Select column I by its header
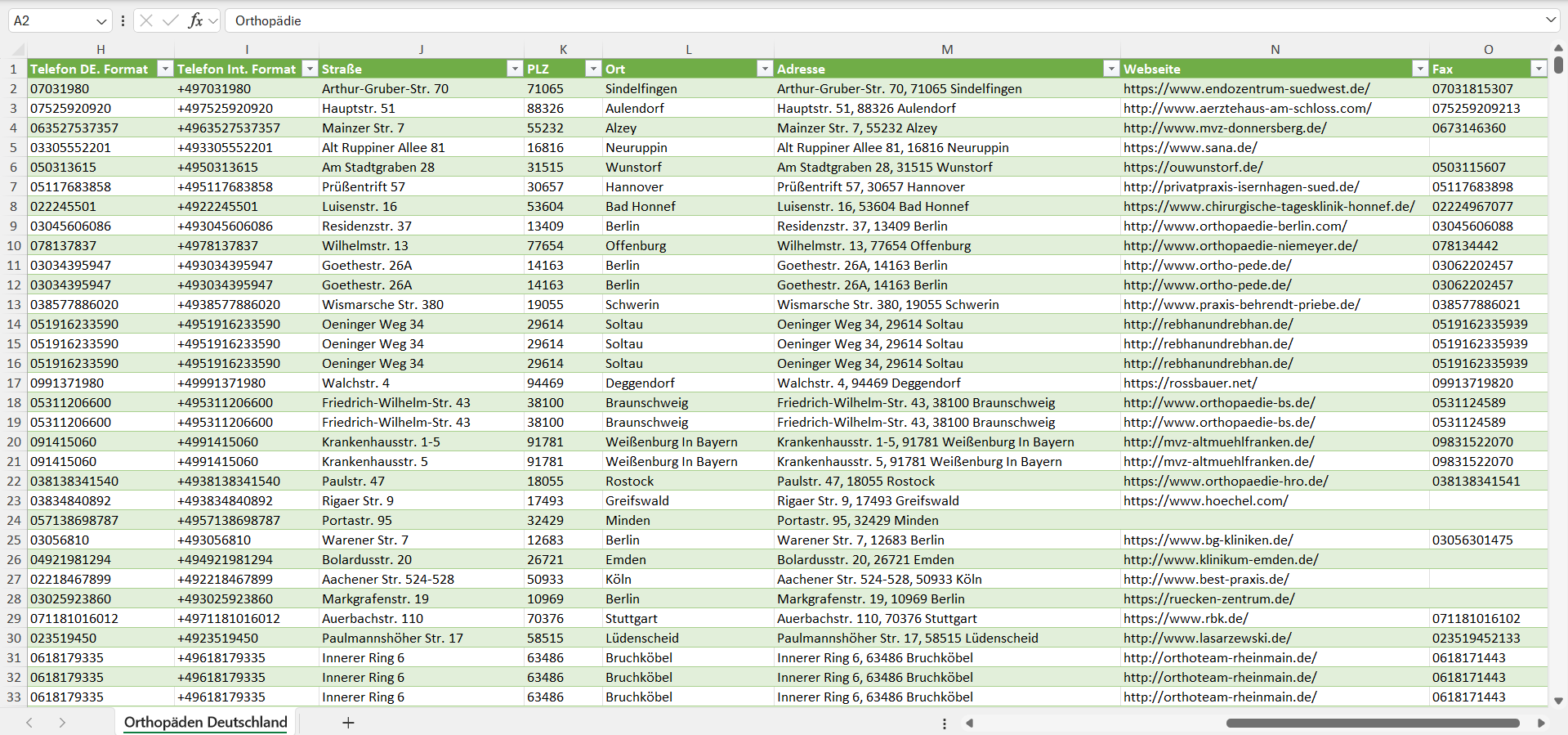This screenshot has height=735, width=1568. click(247, 50)
